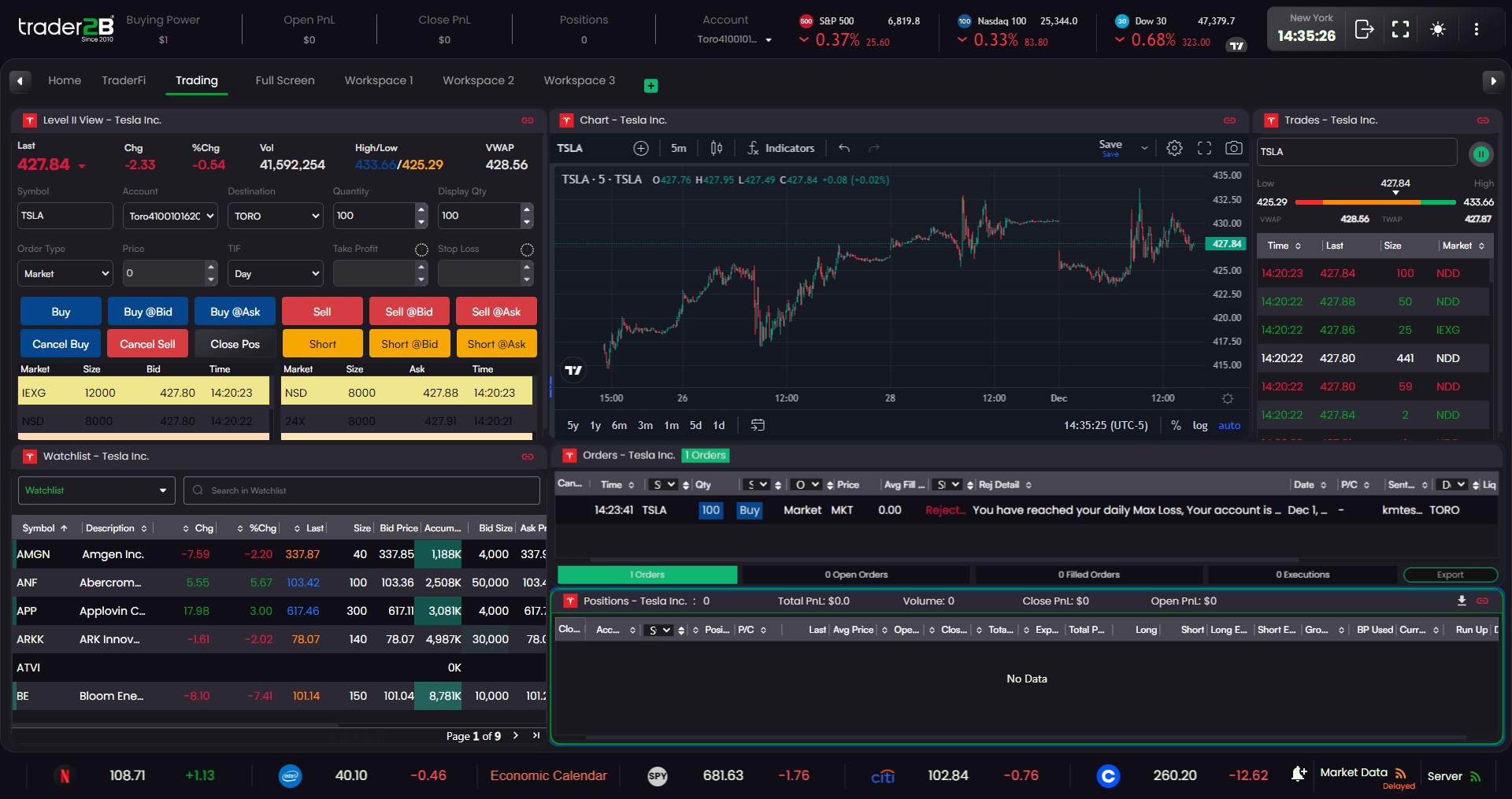
Task: Expand the Order Type Market dropdown
Action: point(65,273)
